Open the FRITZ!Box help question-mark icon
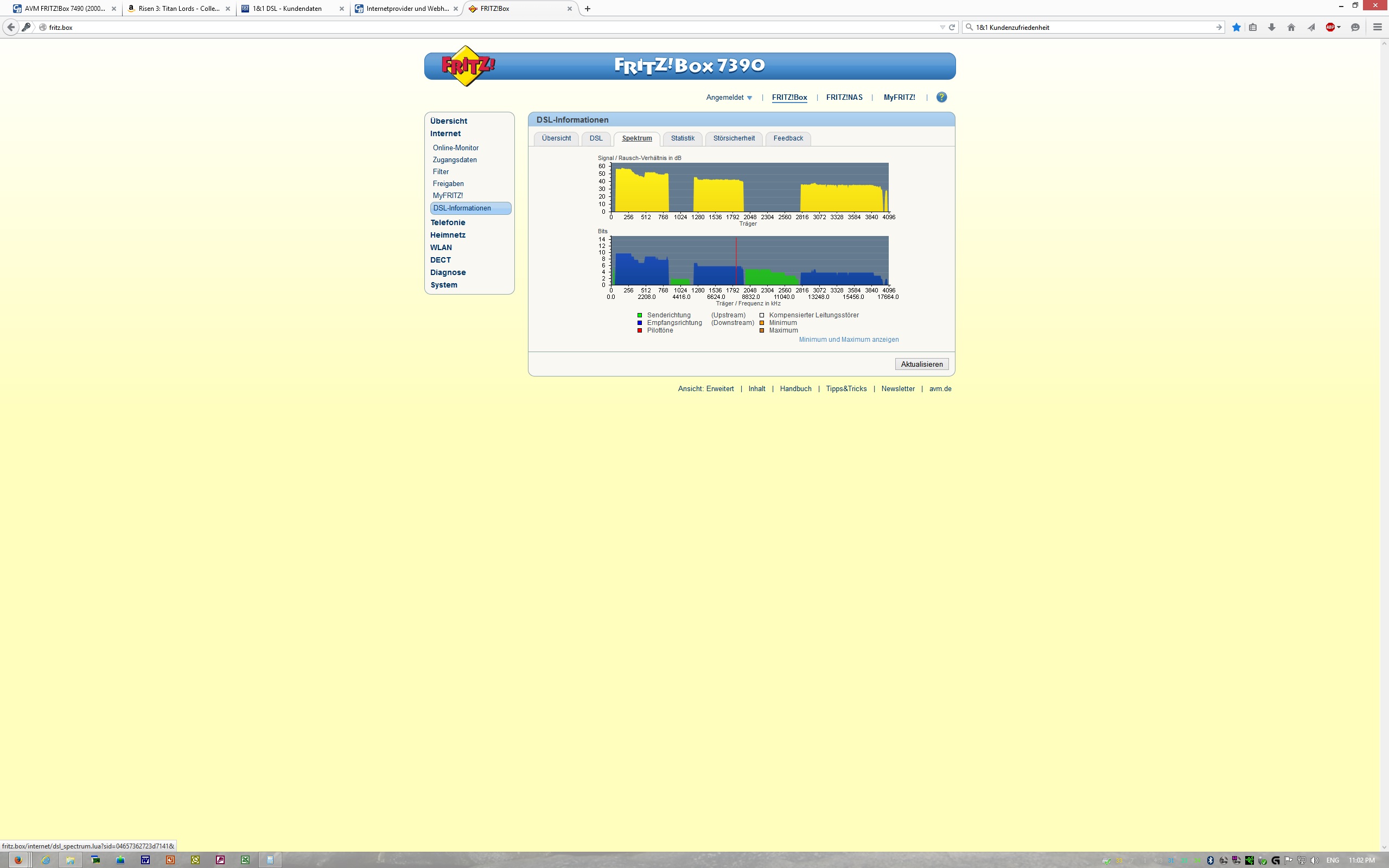The image size is (1389, 868). tap(941, 97)
